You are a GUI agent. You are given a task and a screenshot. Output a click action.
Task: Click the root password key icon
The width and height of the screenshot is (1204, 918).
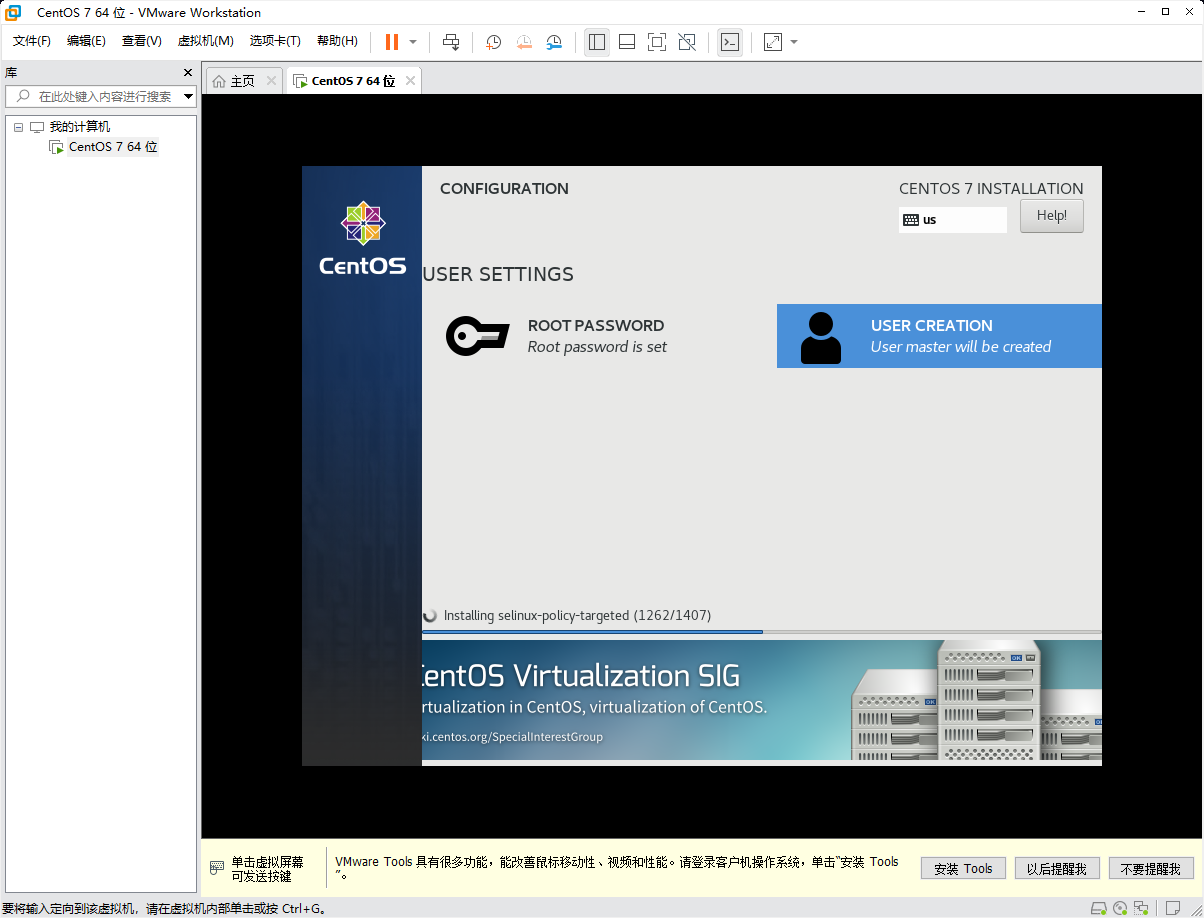pyautogui.click(x=477, y=336)
